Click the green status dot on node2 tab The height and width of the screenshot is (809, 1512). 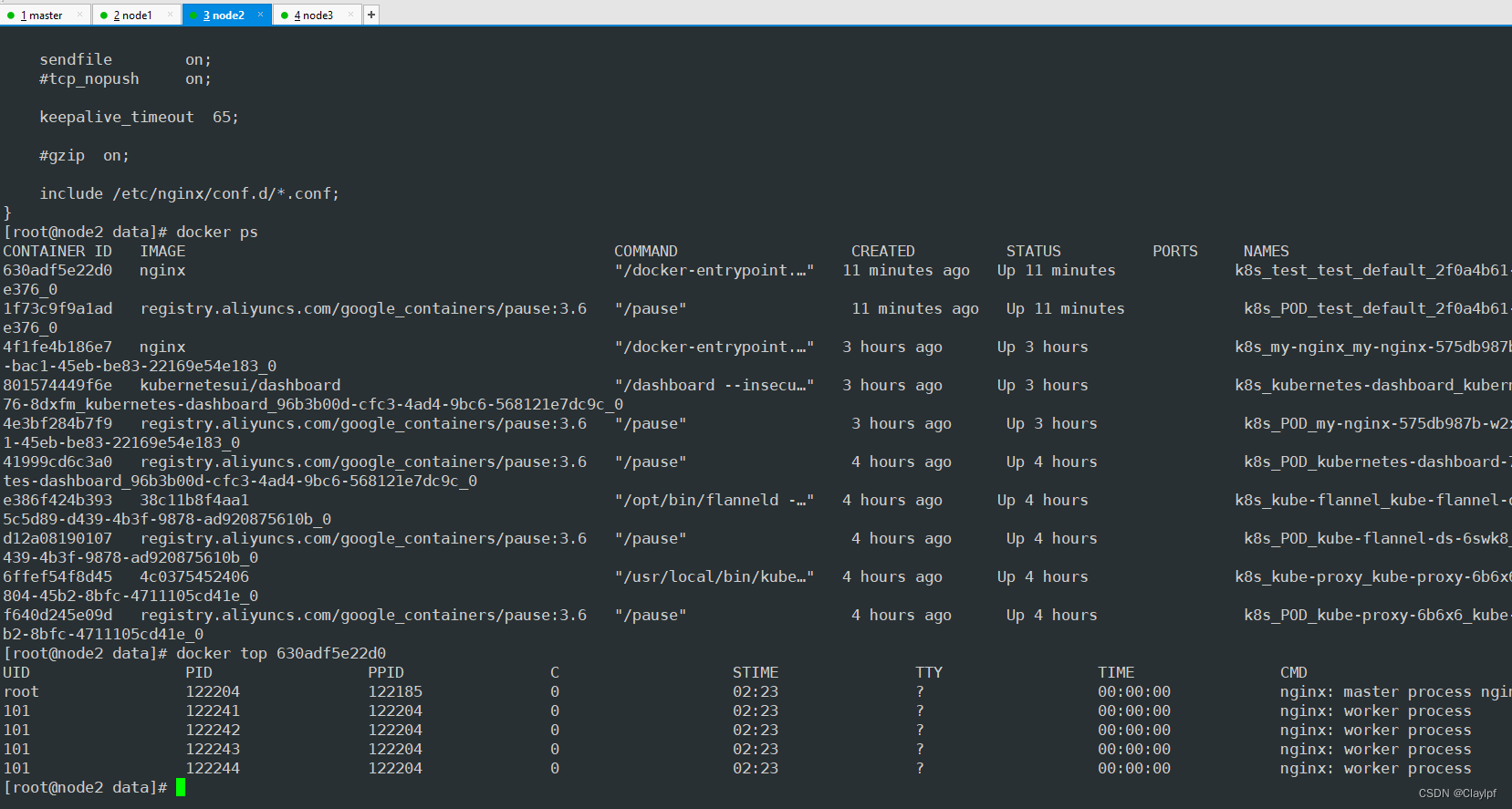pyautogui.click(x=193, y=16)
